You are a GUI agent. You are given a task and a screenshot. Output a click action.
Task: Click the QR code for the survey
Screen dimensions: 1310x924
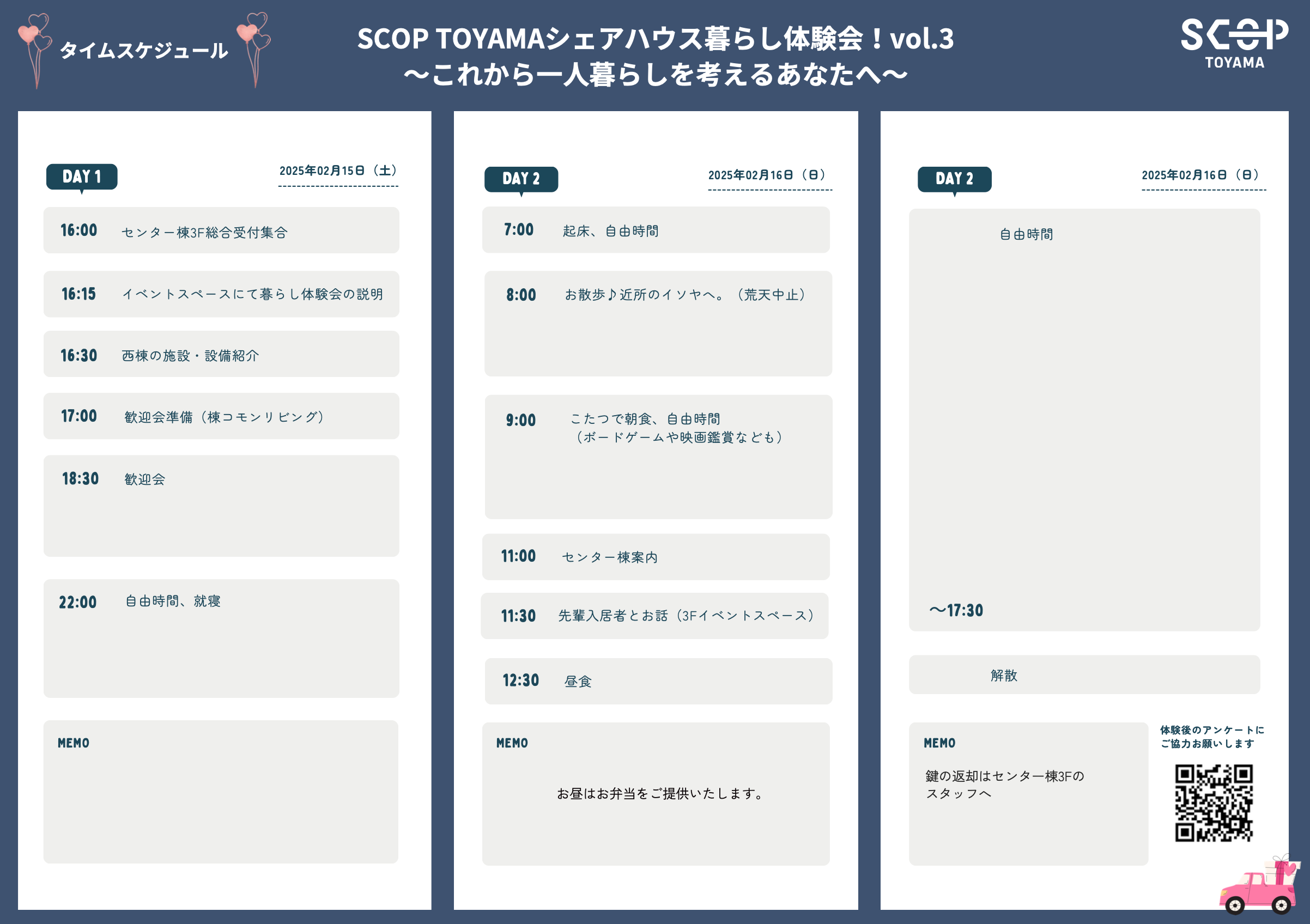tap(1214, 803)
